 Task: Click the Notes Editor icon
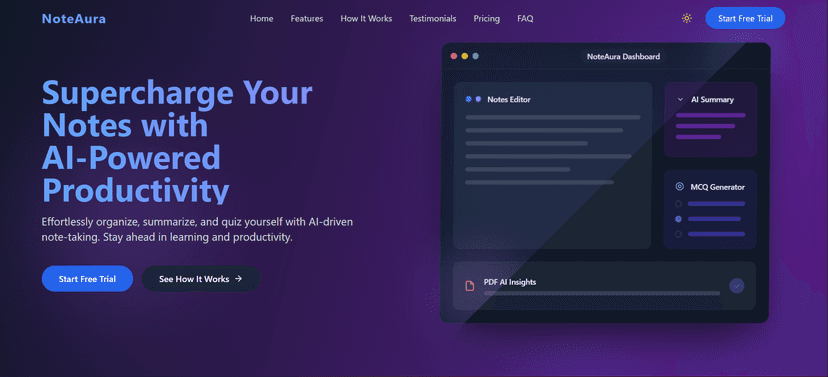pyautogui.click(x=473, y=99)
